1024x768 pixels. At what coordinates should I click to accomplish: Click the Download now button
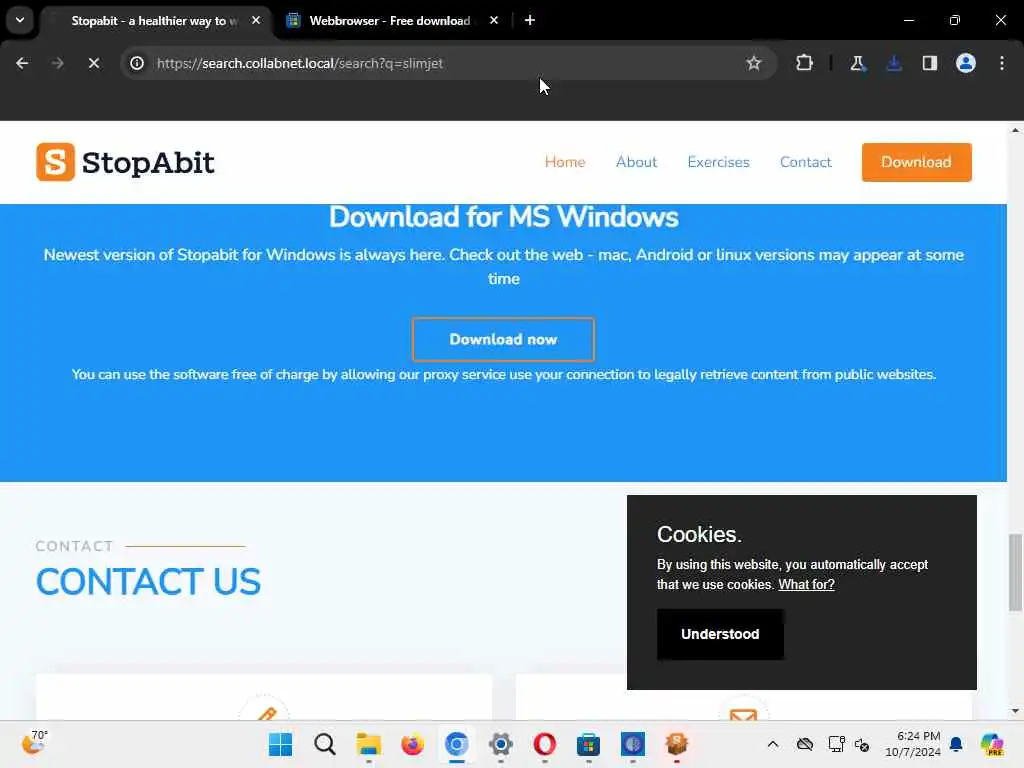503,340
